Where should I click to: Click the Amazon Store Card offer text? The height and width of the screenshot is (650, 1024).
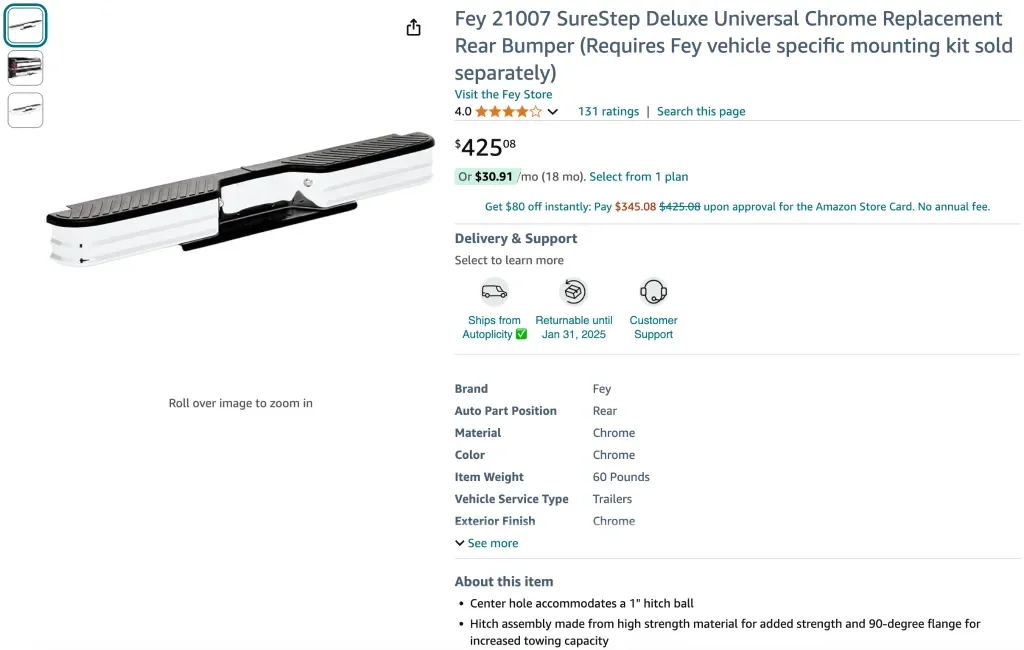click(737, 207)
